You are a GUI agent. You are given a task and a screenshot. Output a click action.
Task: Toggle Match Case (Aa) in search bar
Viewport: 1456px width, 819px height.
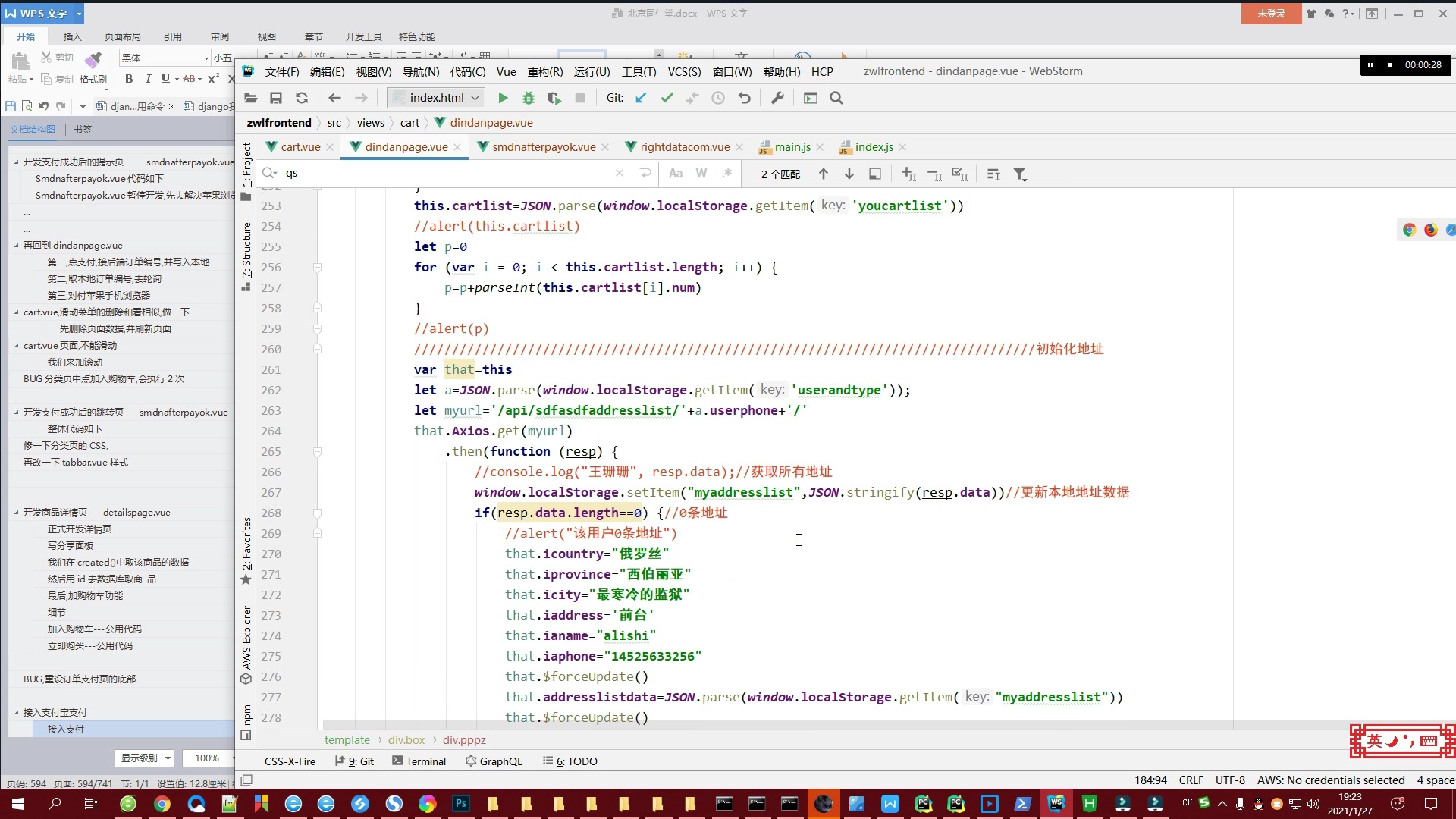pyautogui.click(x=676, y=174)
